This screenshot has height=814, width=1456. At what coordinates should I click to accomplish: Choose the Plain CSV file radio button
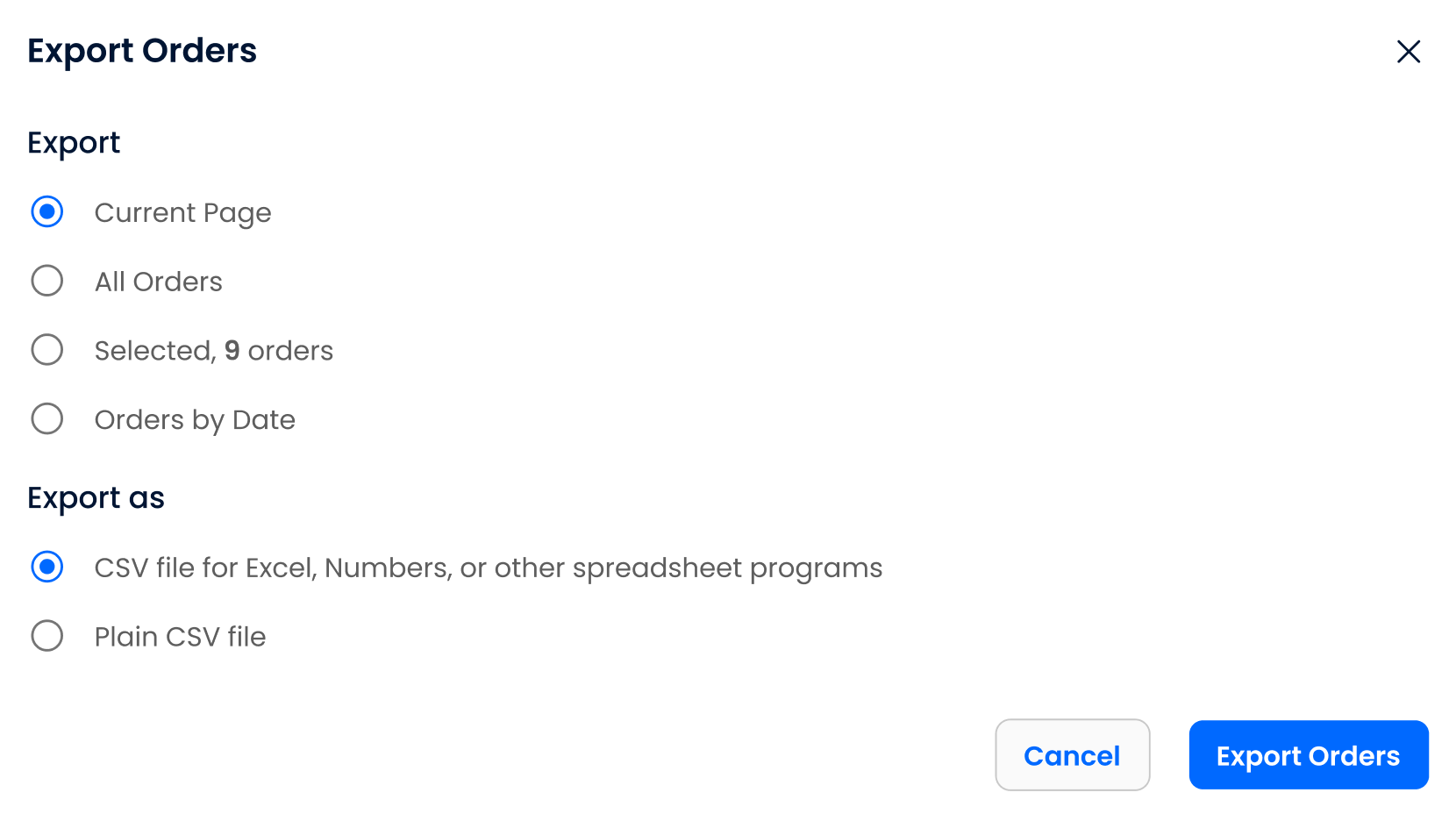coord(47,636)
